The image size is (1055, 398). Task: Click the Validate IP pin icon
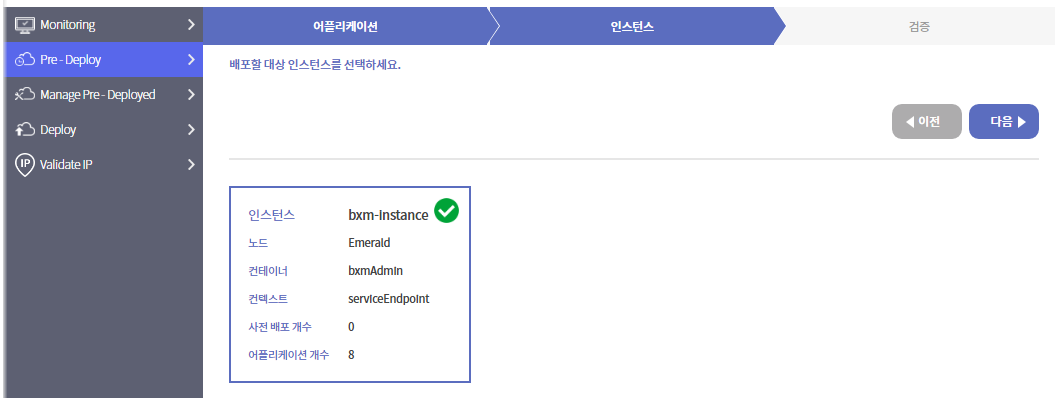tap(24, 165)
